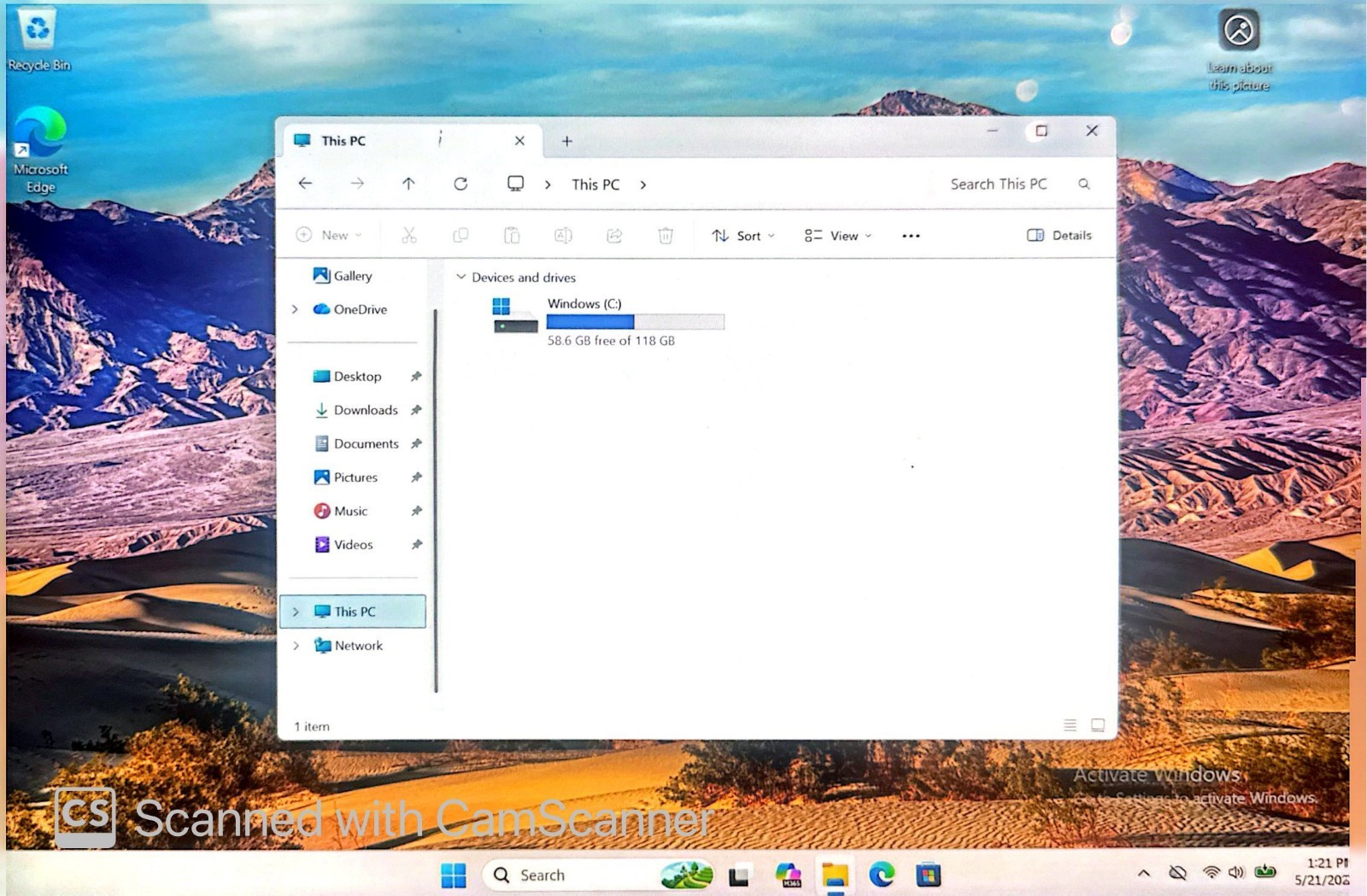Toggle the Details pane
The height and width of the screenshot is (896, 1367).
tap(1059, 235)
